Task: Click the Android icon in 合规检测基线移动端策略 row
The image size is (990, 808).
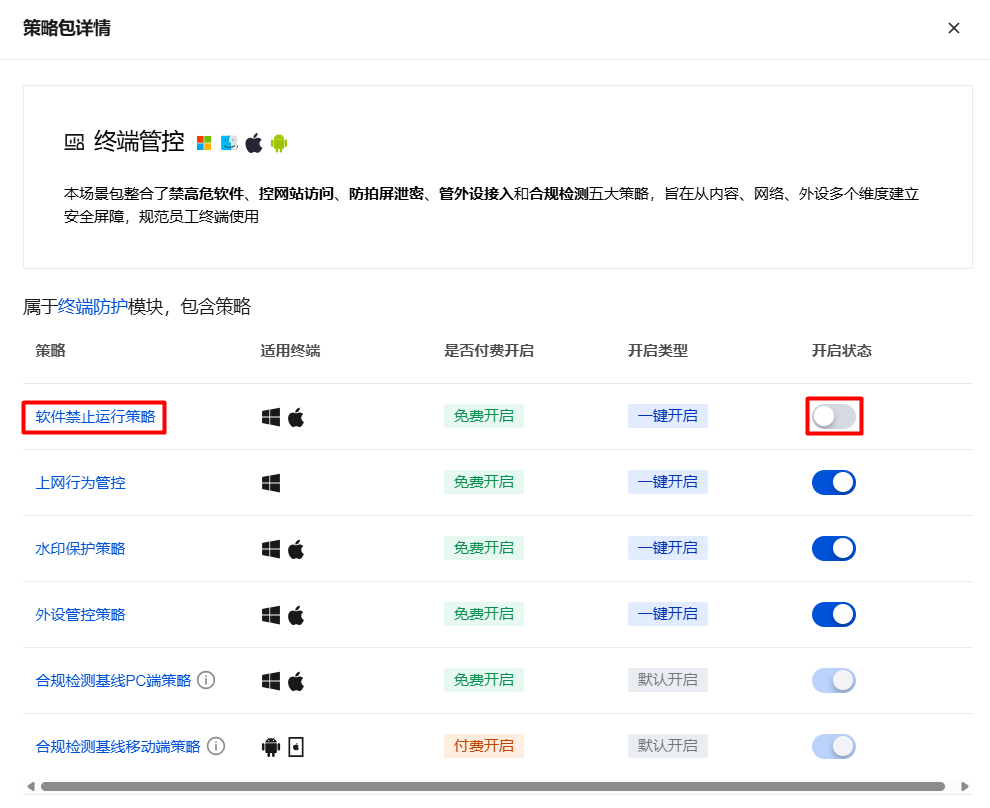Action: (271, 746)
